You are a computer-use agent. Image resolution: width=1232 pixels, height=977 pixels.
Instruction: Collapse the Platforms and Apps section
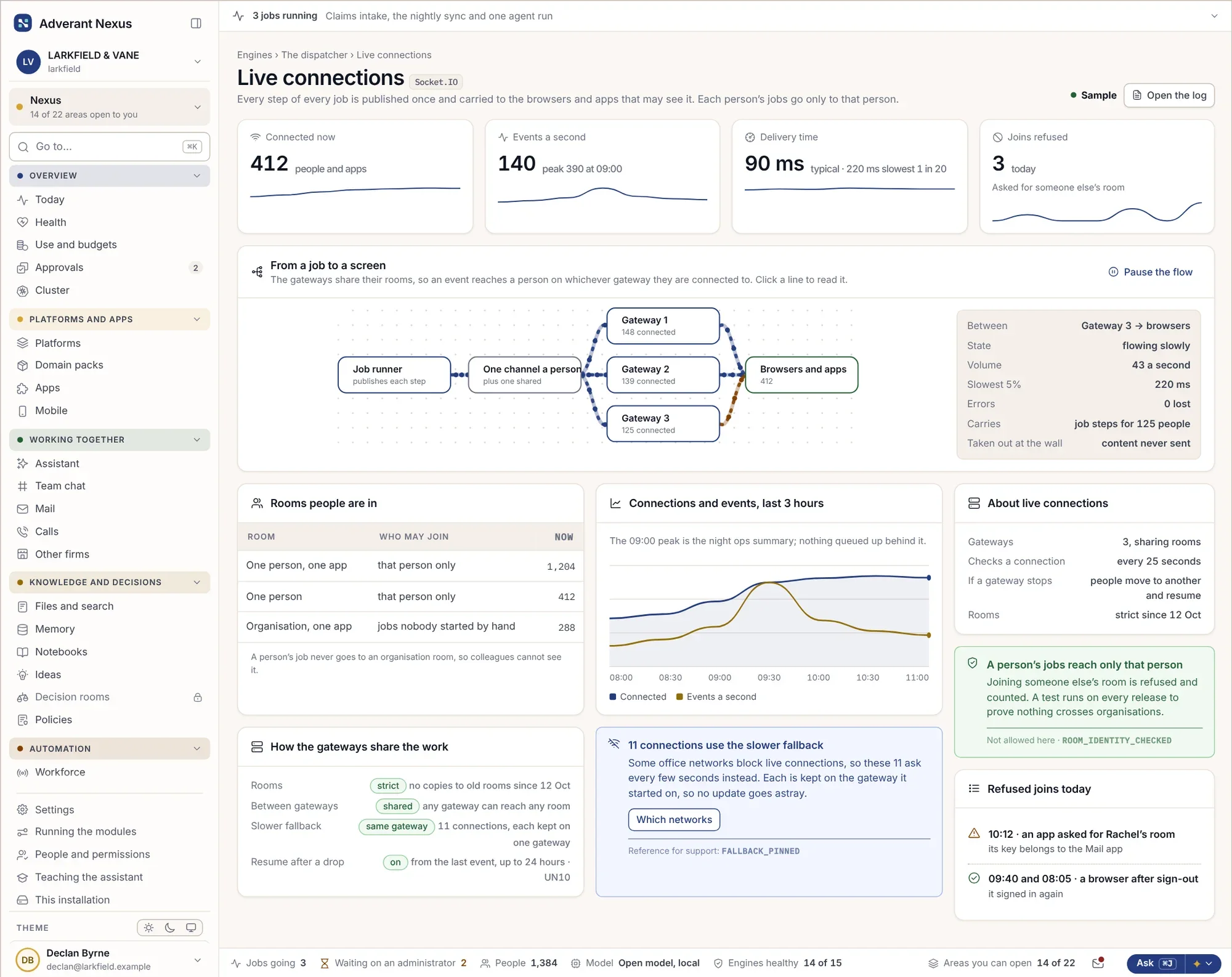(110, 319)
